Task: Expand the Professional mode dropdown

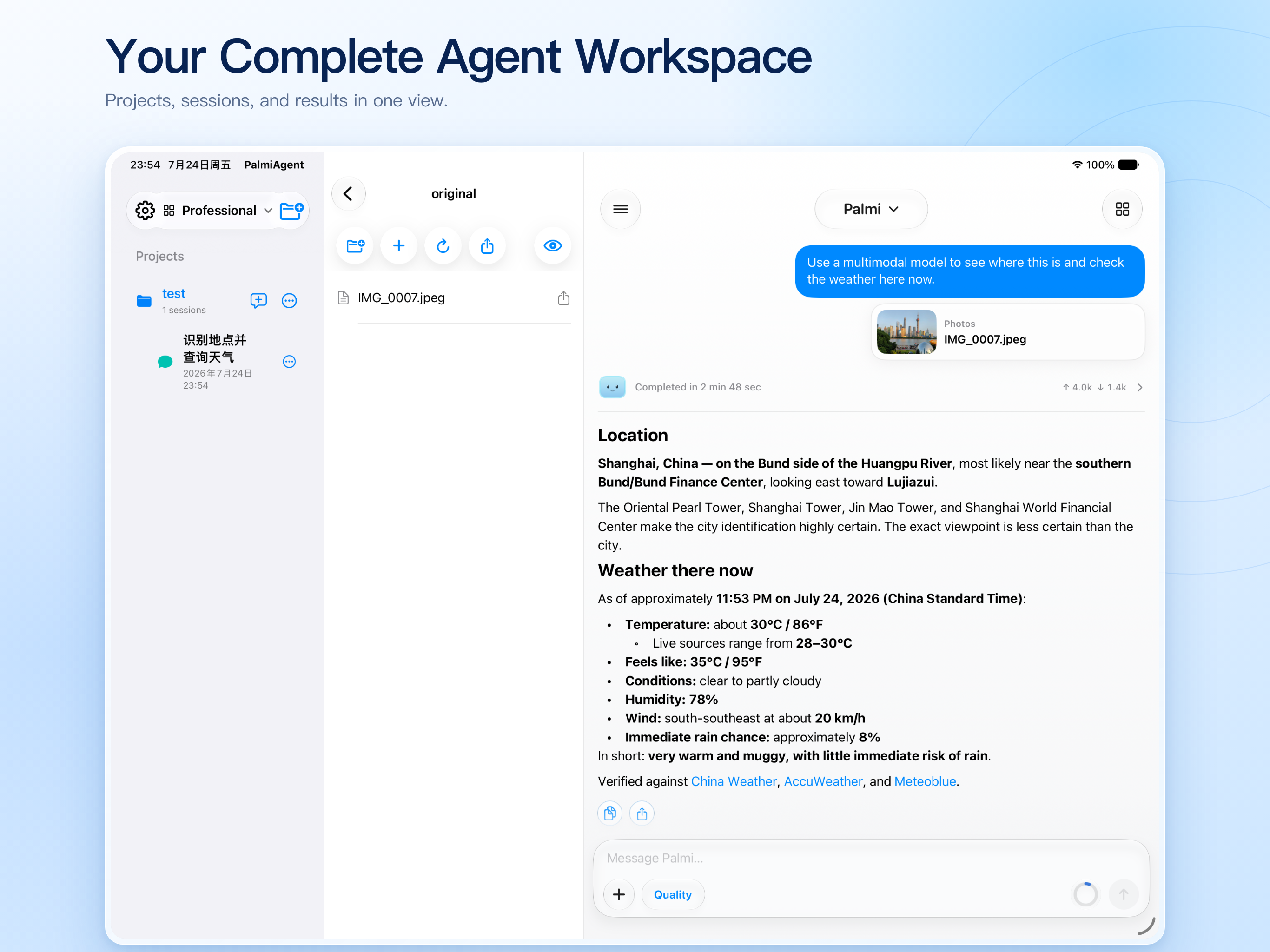Action: 218,211
